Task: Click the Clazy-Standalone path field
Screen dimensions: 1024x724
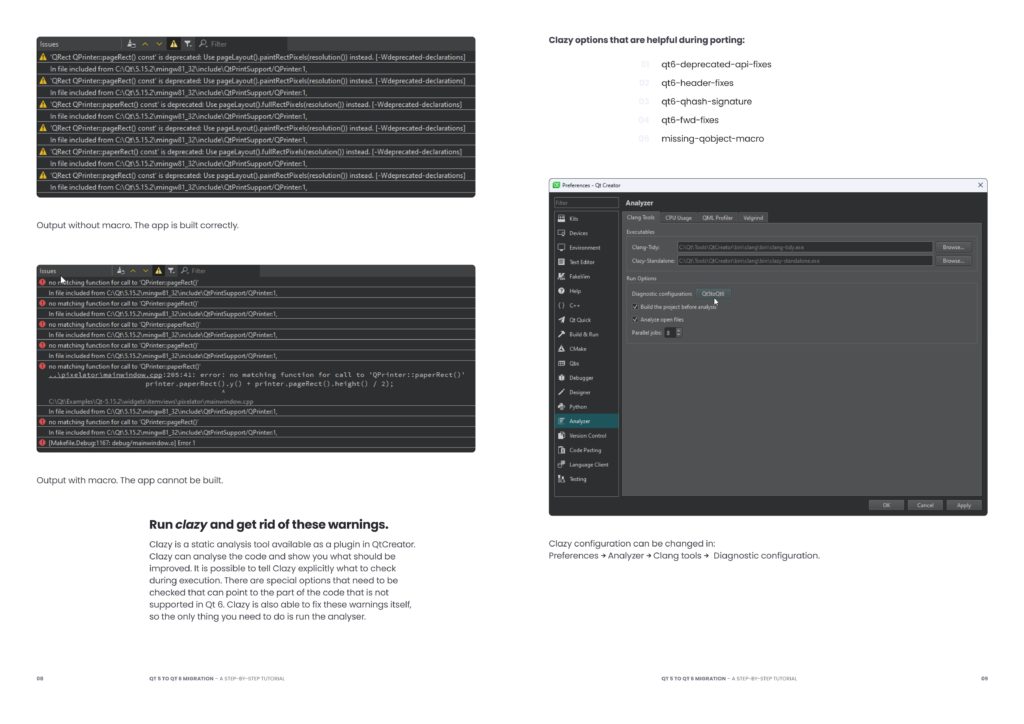Action: (803, 261)
